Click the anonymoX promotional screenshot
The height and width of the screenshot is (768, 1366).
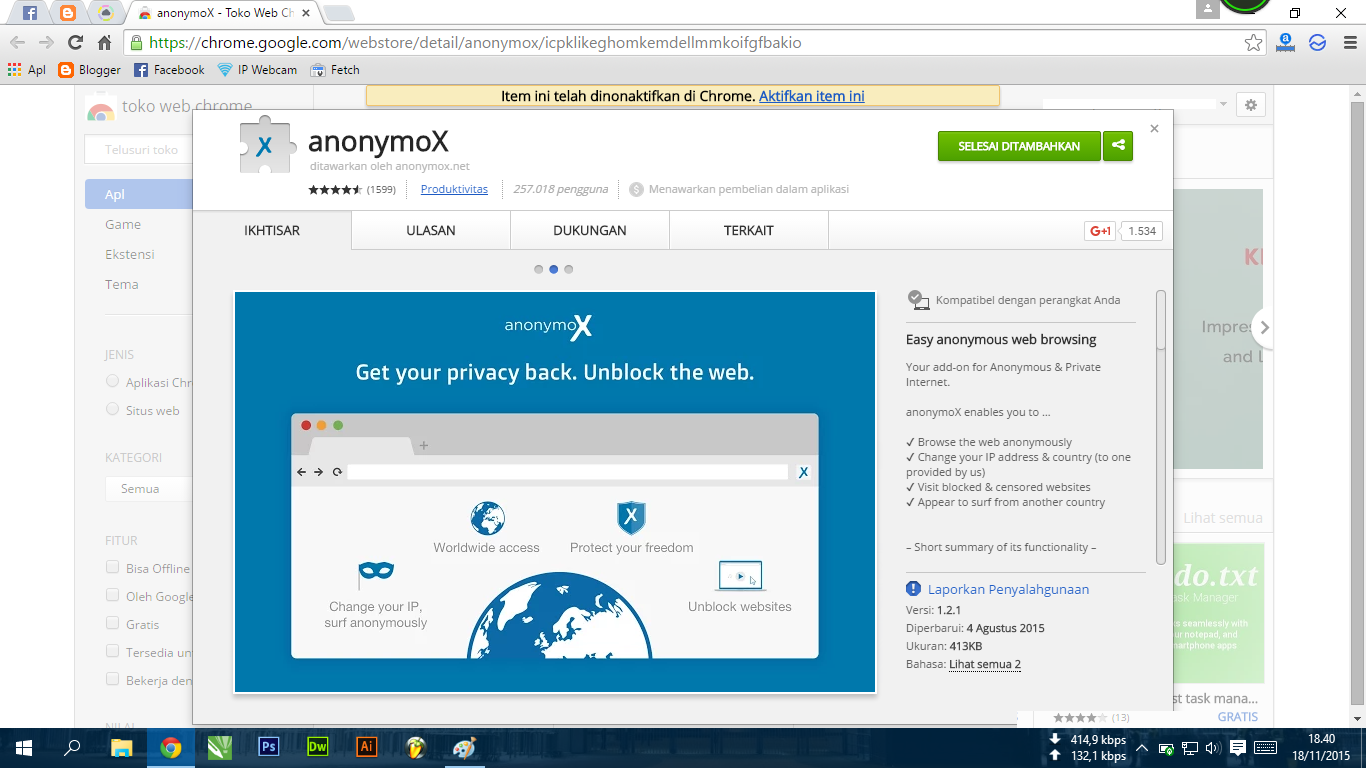(555, 492)
